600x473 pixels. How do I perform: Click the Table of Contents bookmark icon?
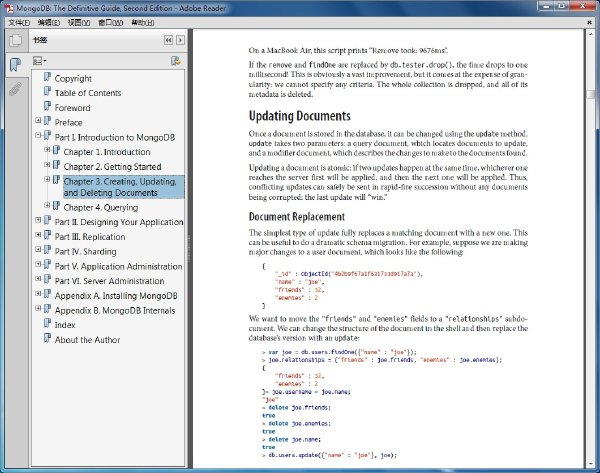(x=47, y=91)
